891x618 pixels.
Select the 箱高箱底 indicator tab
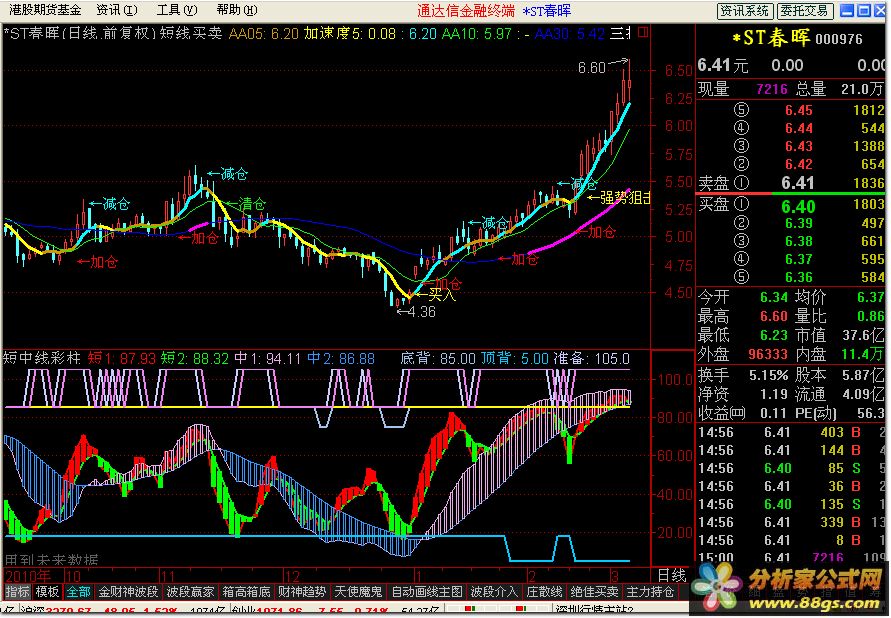click(246, 592)
